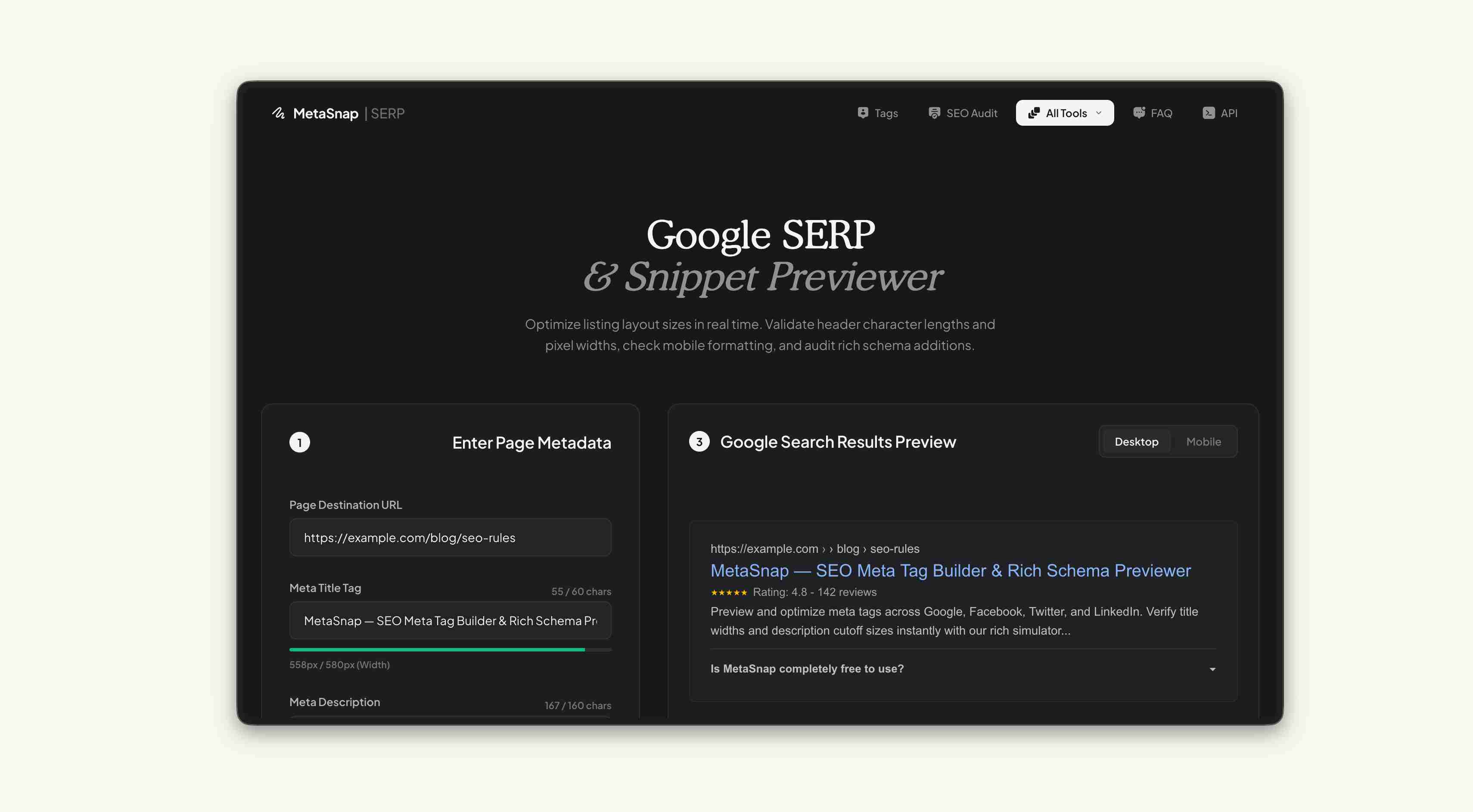Click the FAQ chat bubble icon
Image resolution: width=1473 pixels, height=812 pixels.
pos(1139,112)
